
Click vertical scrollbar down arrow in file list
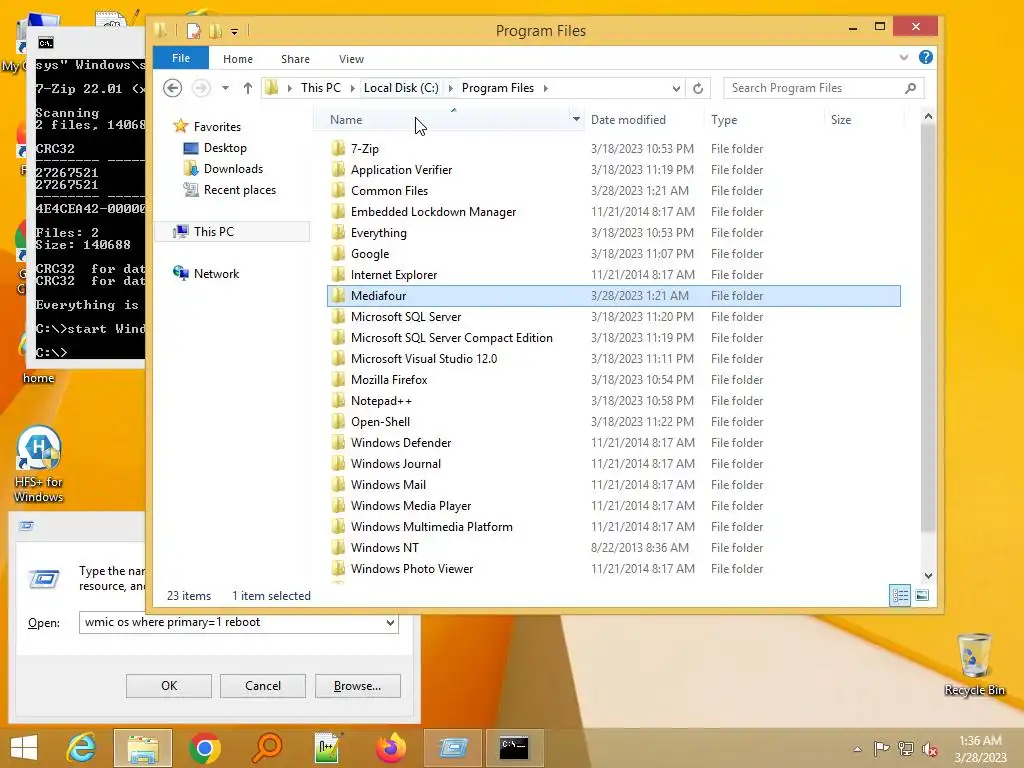click(x=928, y=575)
